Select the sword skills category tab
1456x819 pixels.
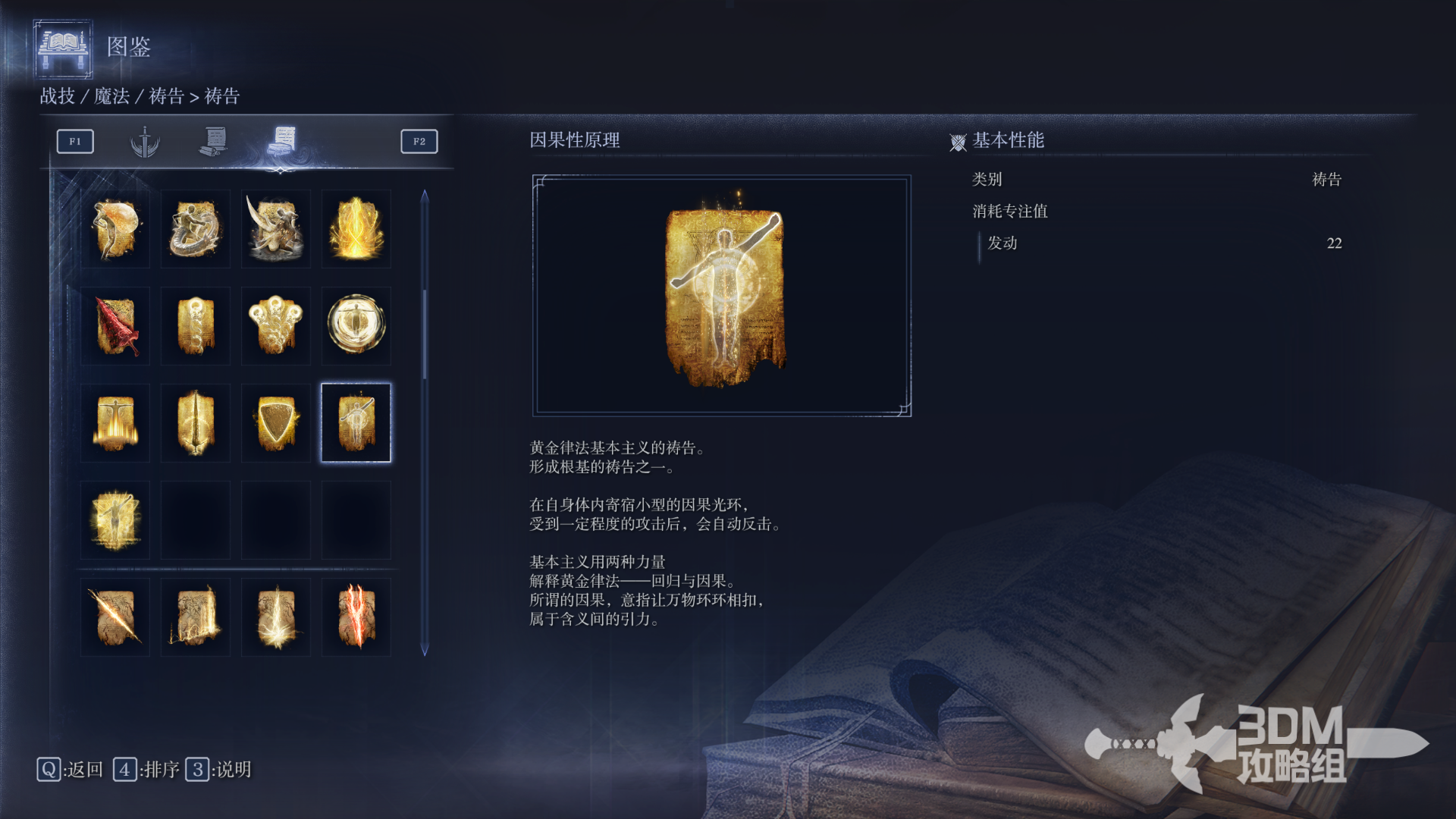pos(144,142)
